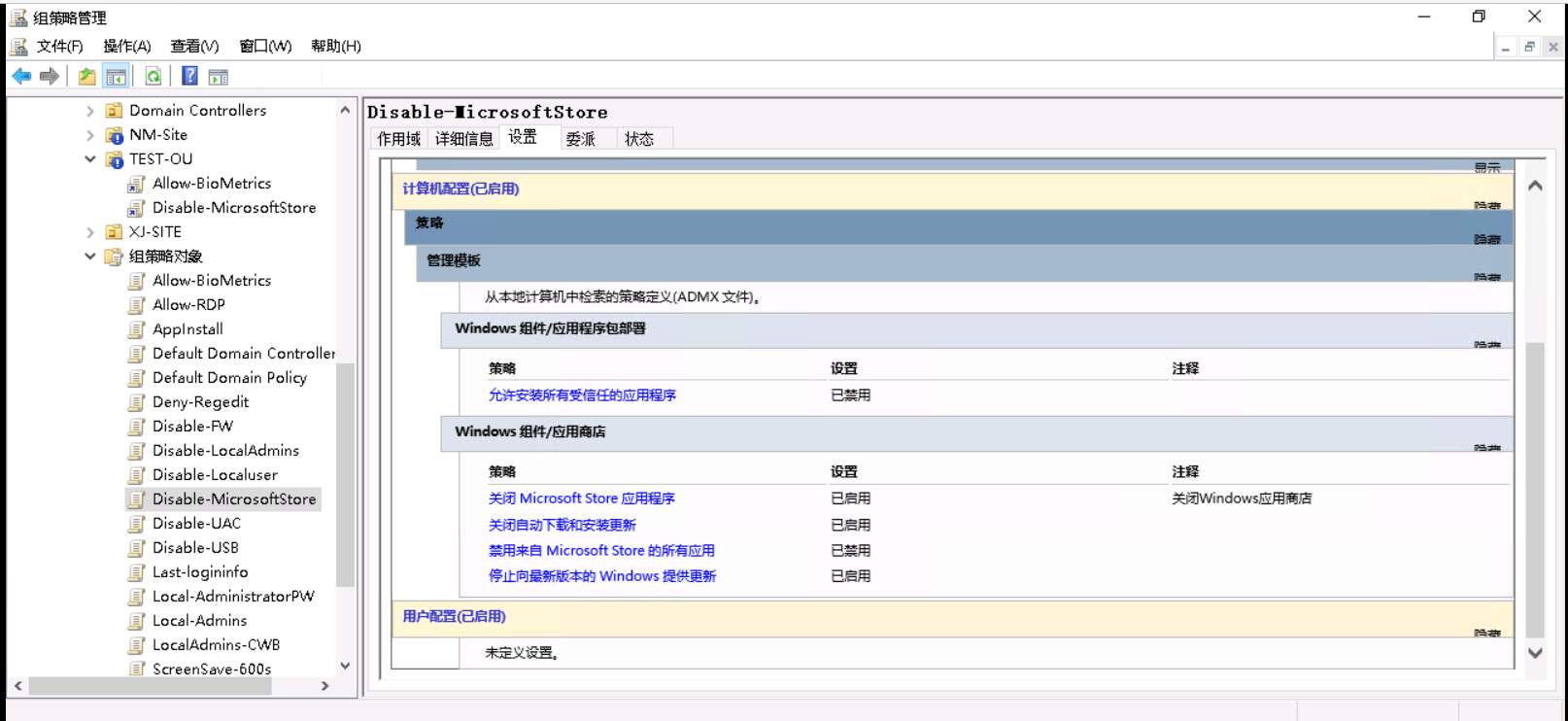This screenshot has width=1568, height=721.
Task: Click the up-one-level folder toolbar icon
Action: [x=86, y=76]
